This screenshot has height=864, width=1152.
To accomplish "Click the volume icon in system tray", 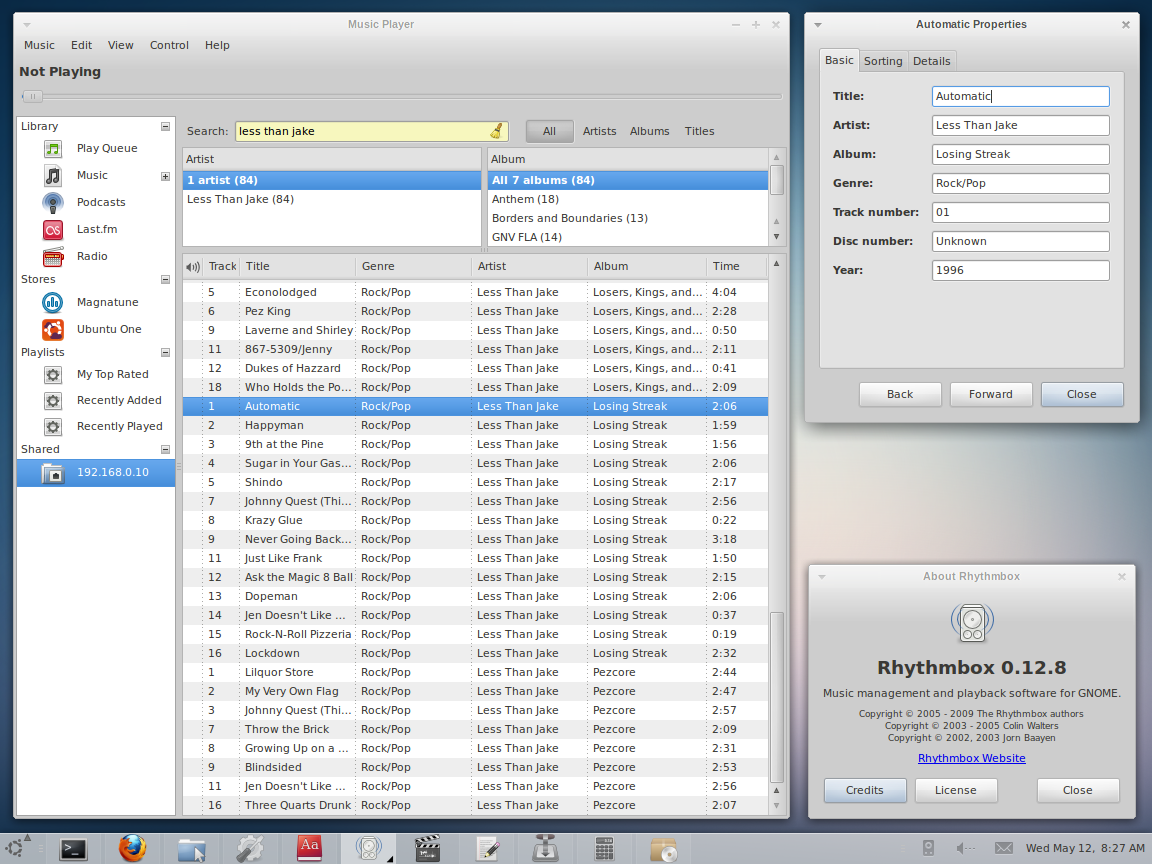I will [965, 849].
